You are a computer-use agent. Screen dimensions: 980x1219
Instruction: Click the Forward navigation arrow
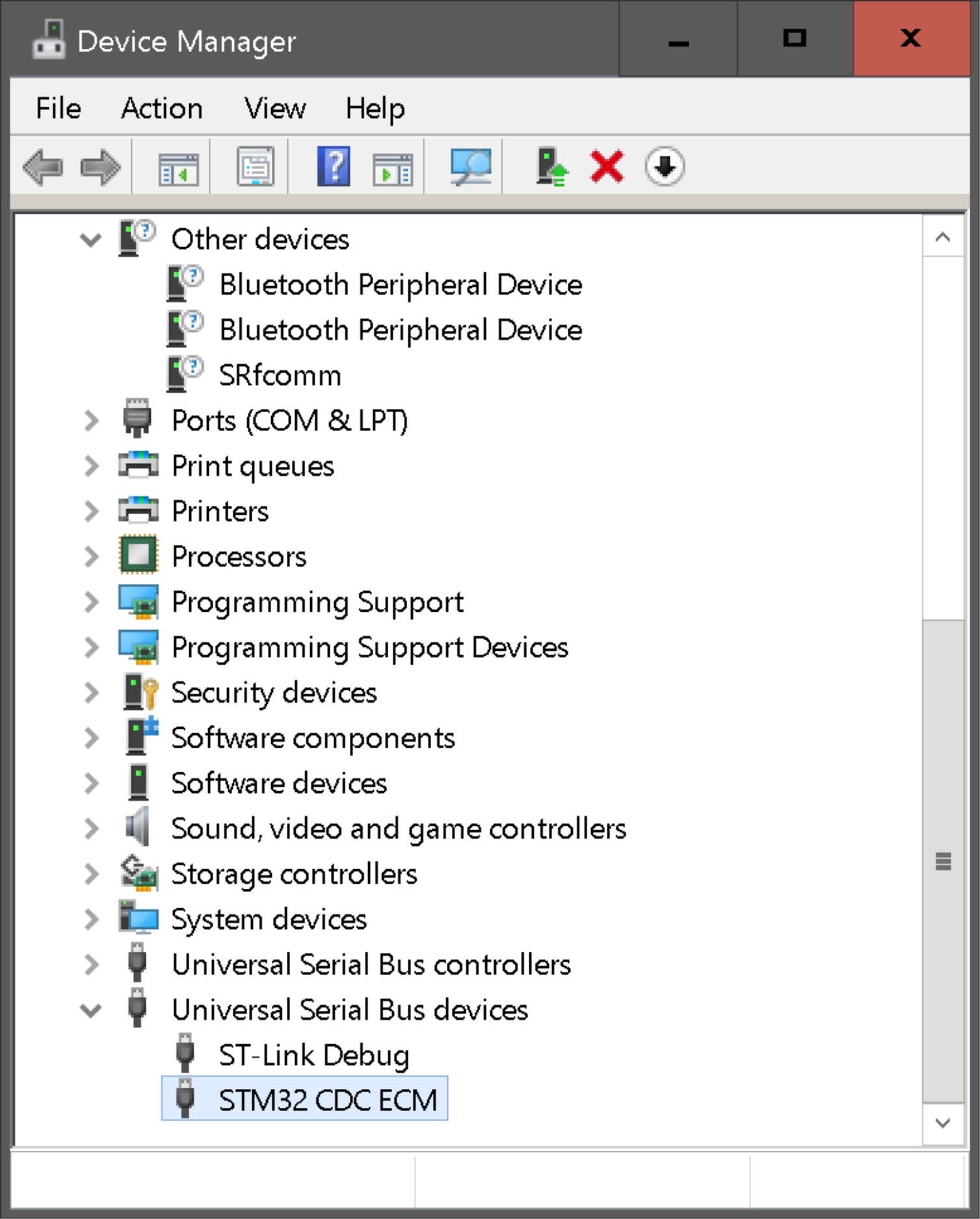101,167
